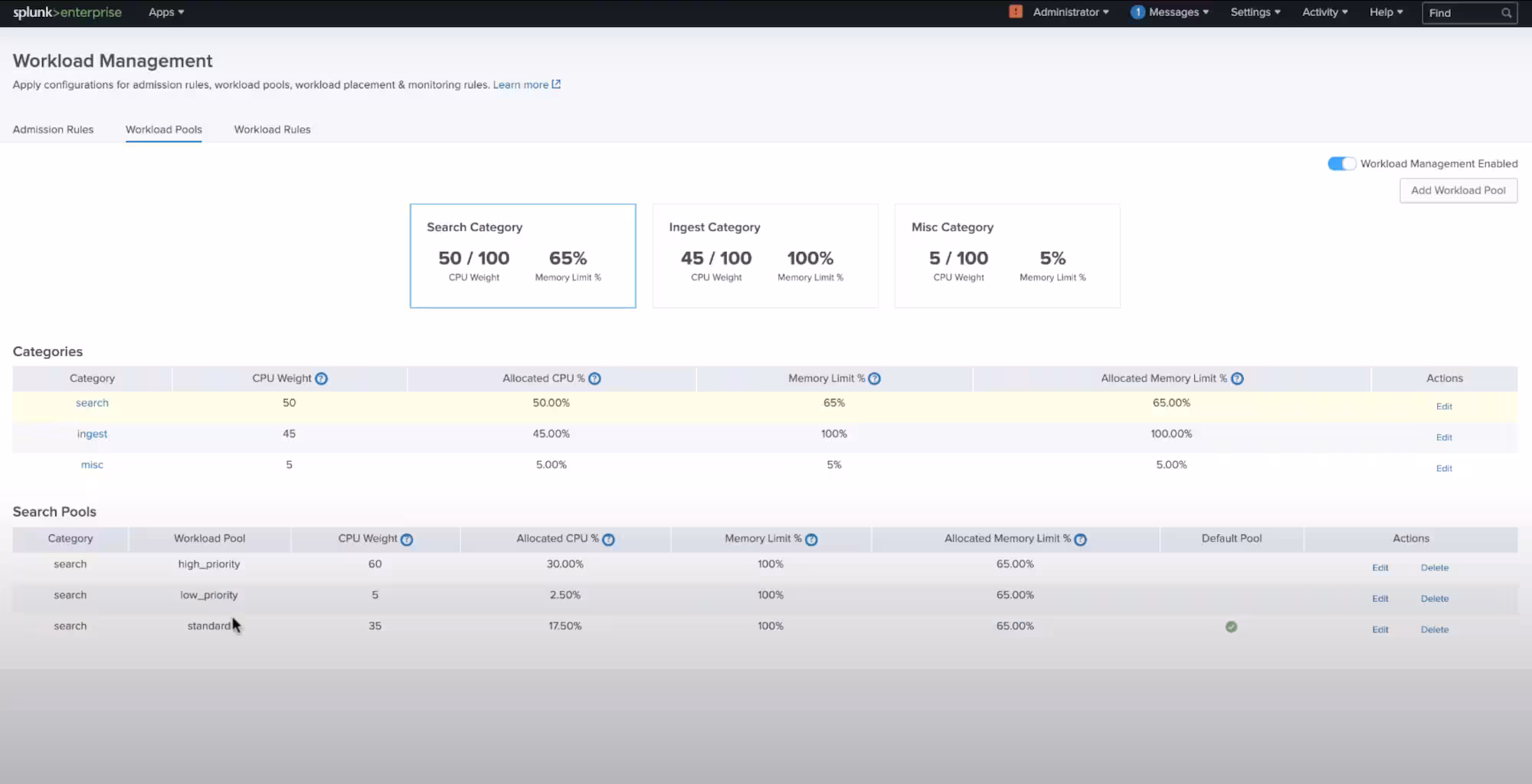Click the Allocated CPU % help icon
The height and width of the screenshot is (784, 1532).
[x=596, y=377]
